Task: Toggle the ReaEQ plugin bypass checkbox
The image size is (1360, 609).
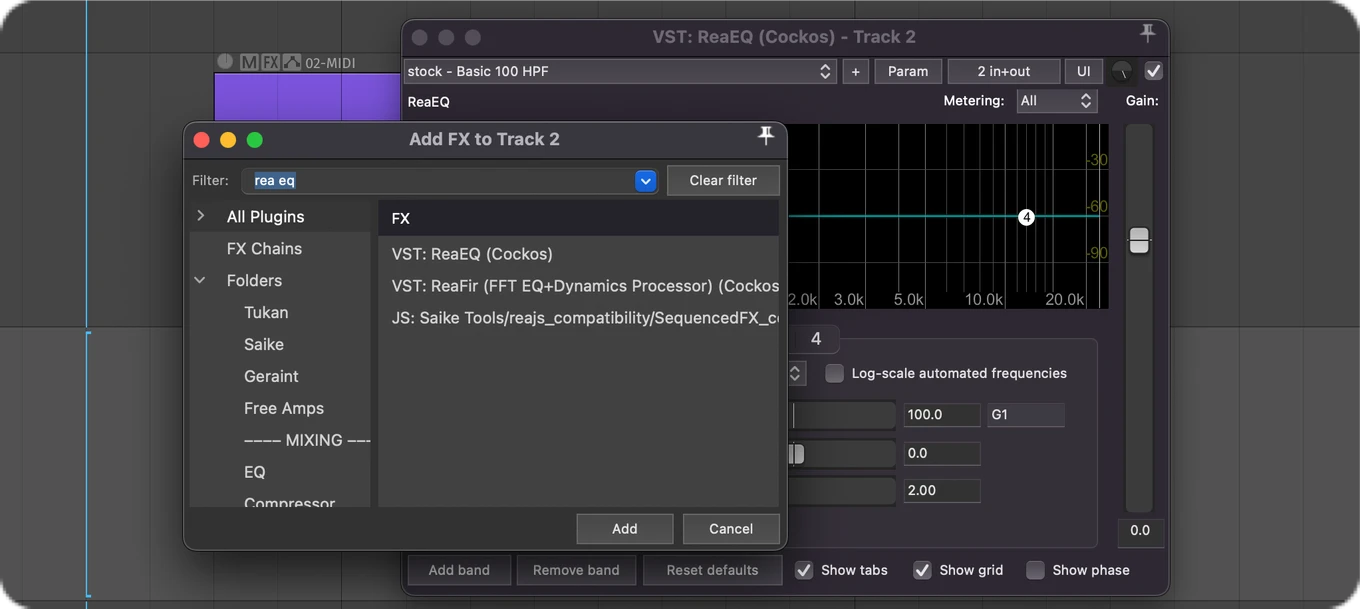Action: 1153,71
